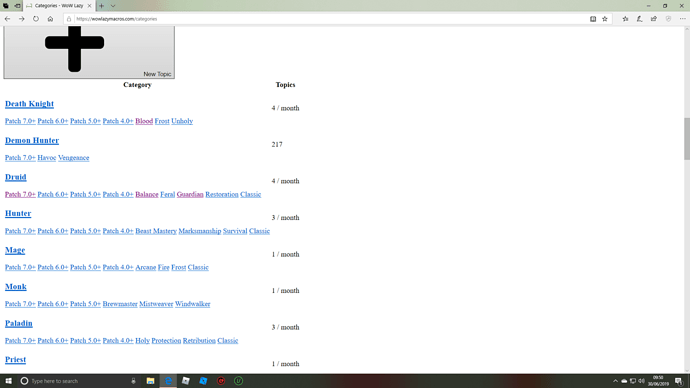This screenshot has width=690, height=388.
Task: Open Vengeance under Demon Hunter
Action: tap(73, 157)
